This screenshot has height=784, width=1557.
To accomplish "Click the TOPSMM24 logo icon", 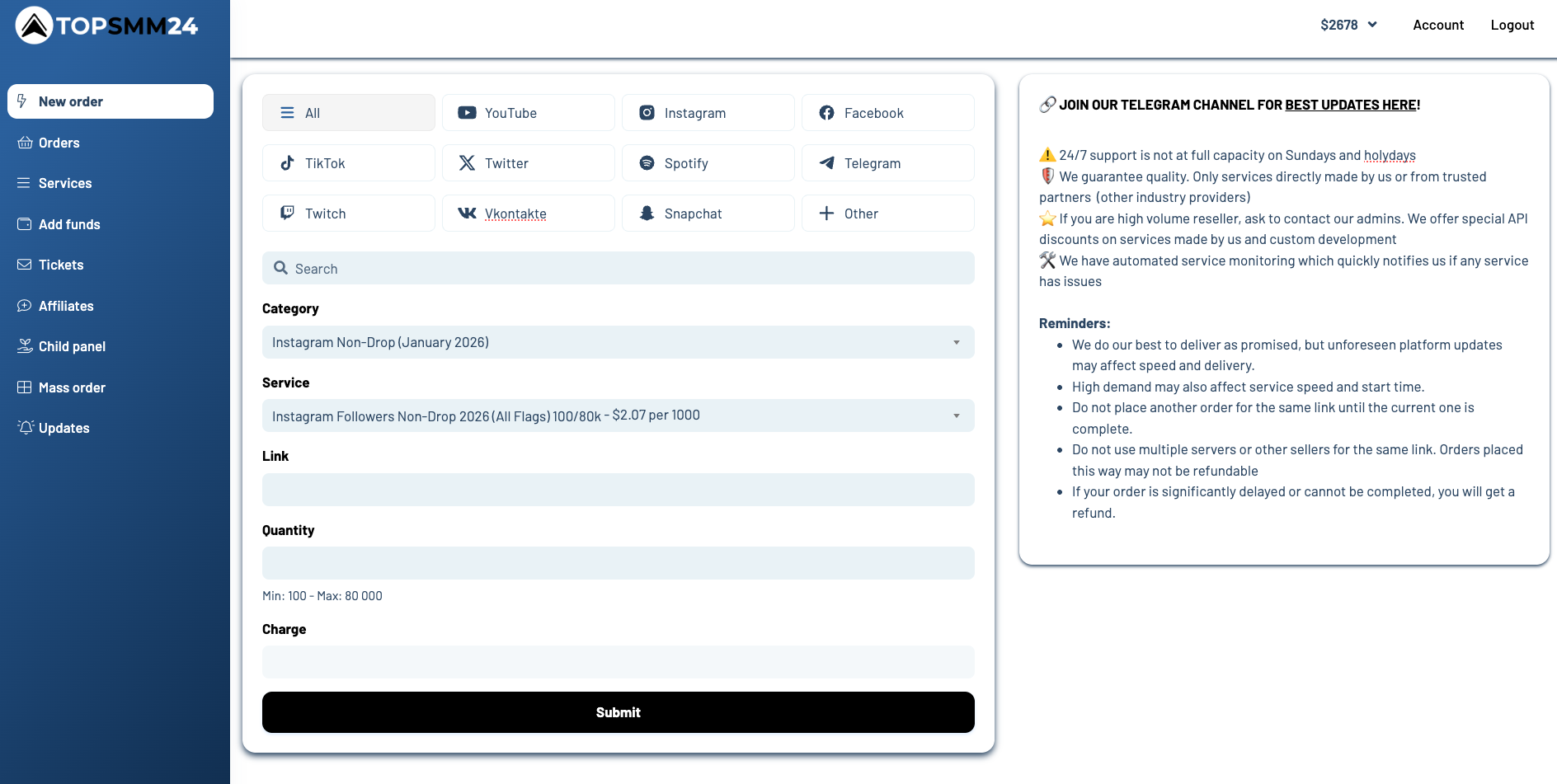I will tap(35, 26).
